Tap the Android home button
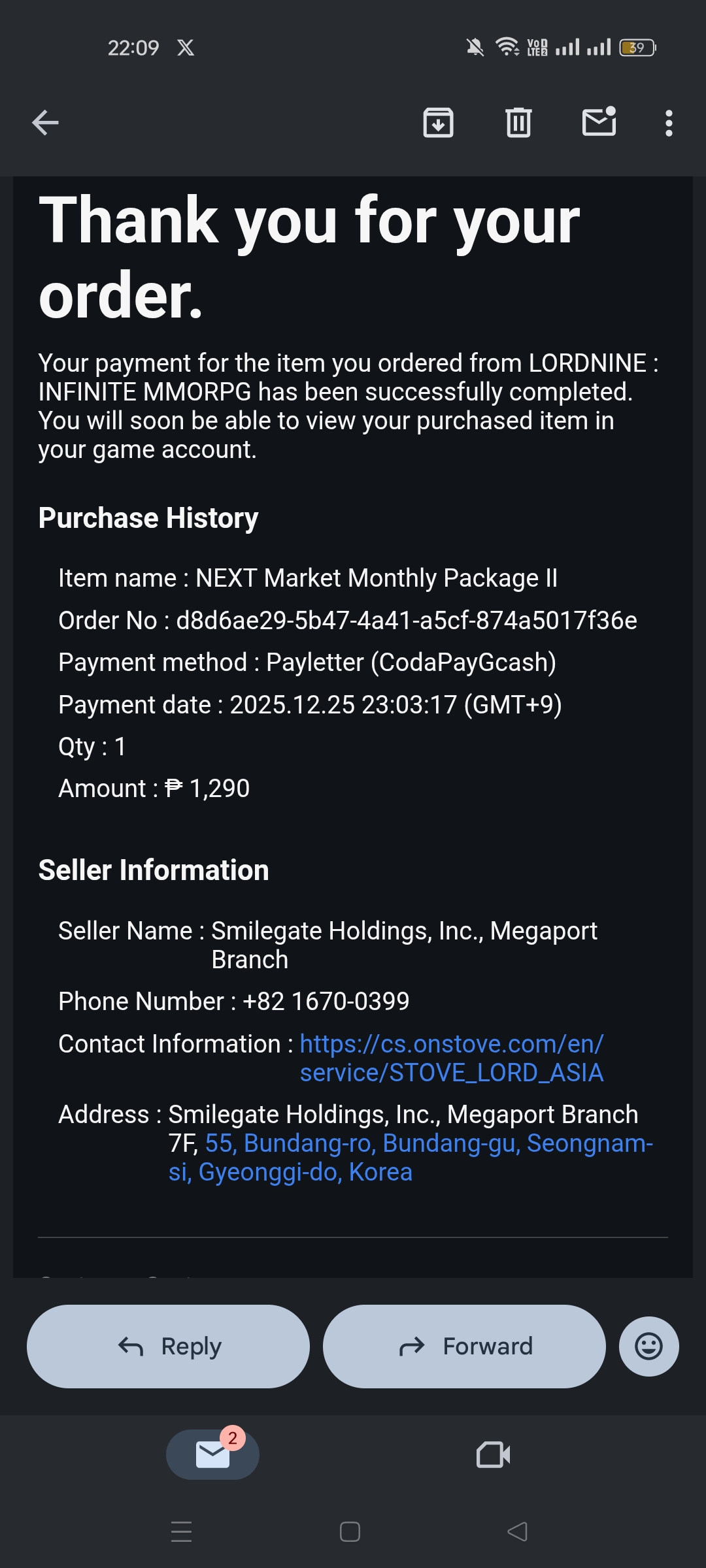 click(x=350, y=1531)
